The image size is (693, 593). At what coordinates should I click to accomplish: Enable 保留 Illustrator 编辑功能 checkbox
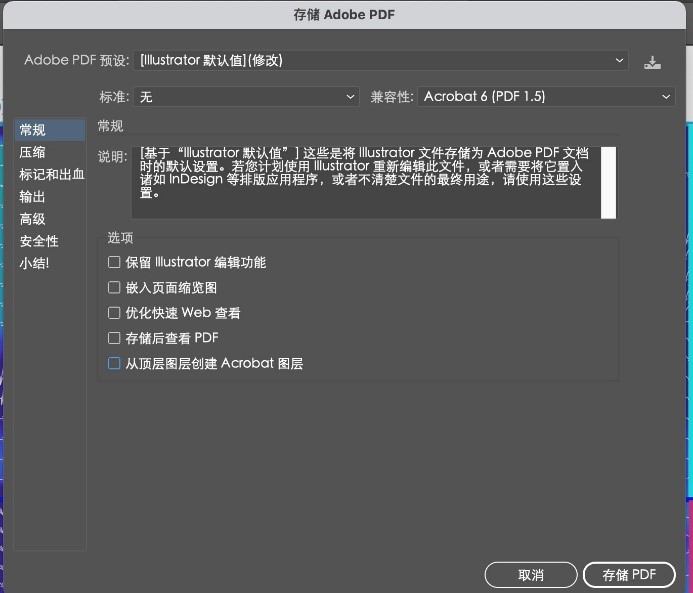114,263
